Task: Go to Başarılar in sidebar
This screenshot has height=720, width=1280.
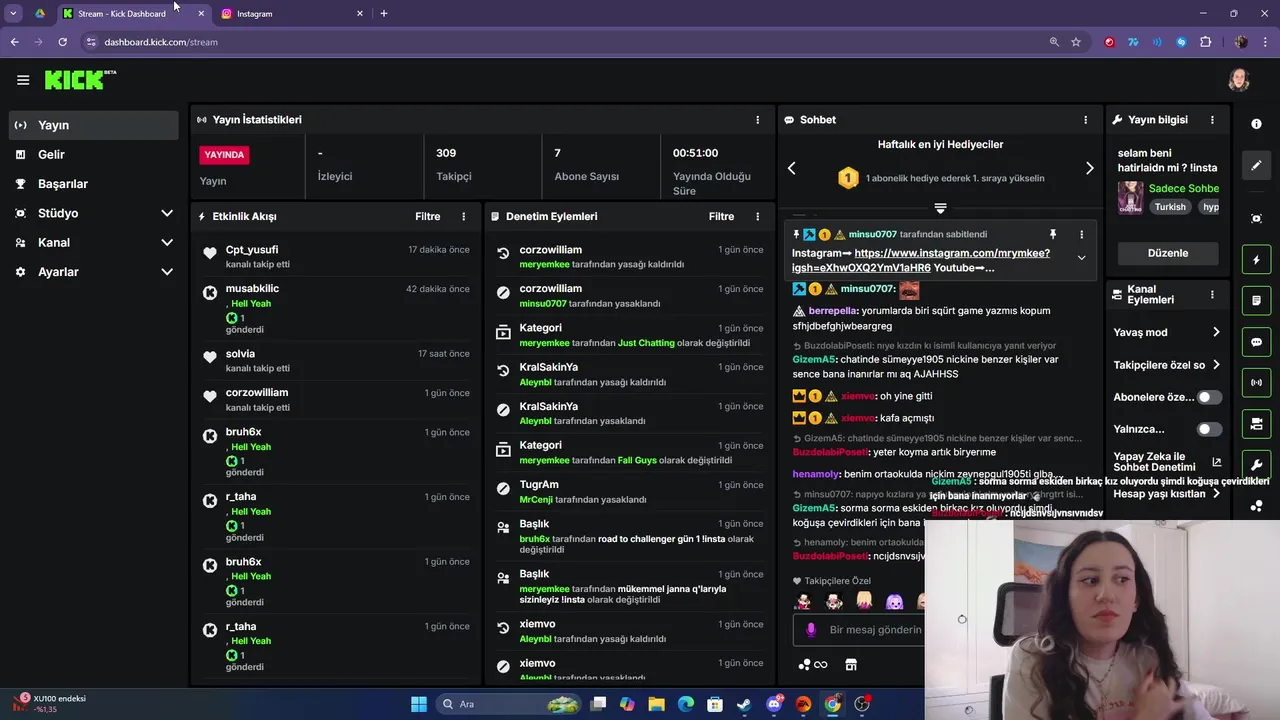Action: click(95, 184)
